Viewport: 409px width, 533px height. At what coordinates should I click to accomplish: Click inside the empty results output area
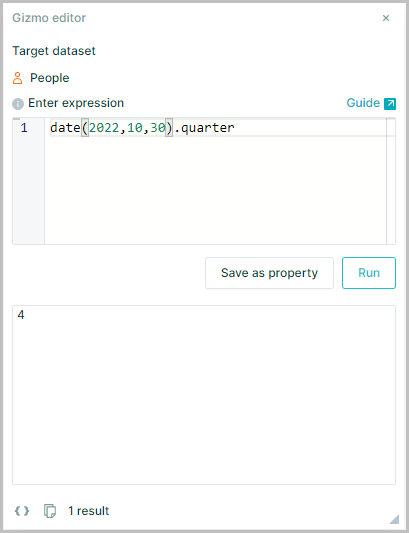pyautogui.click(x=204, y=401)
